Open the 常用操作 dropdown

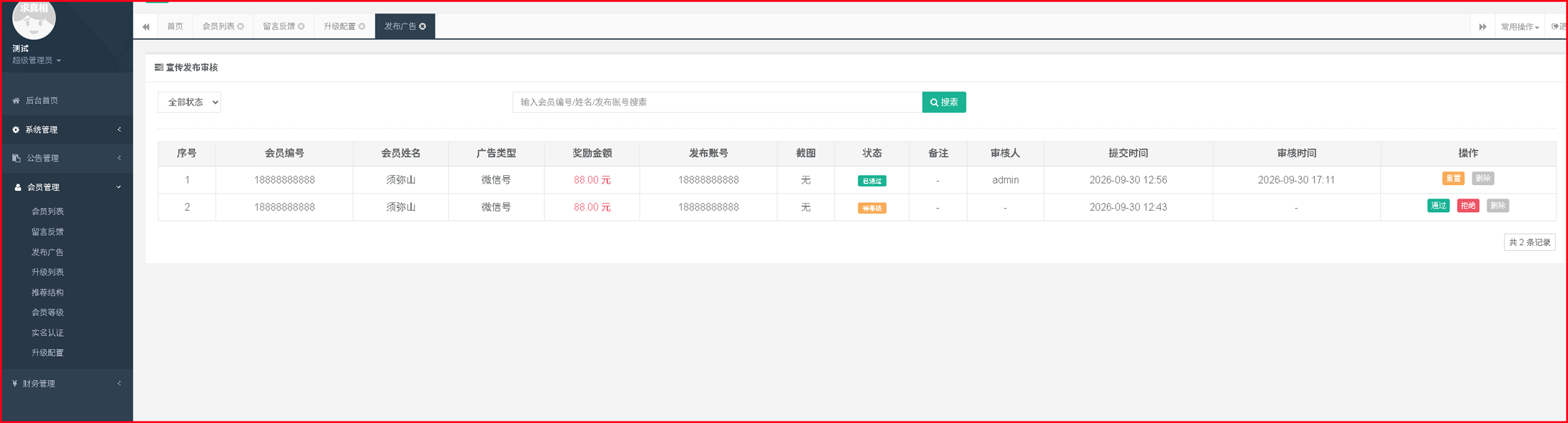1519,27
